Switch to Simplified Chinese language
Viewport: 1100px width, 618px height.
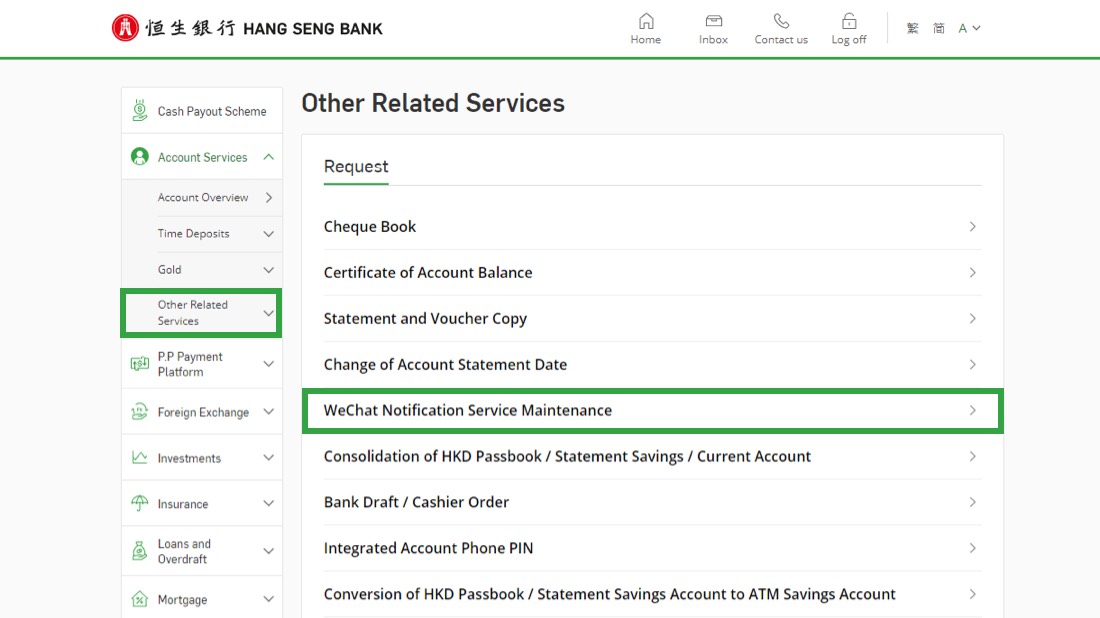point(939,28)
